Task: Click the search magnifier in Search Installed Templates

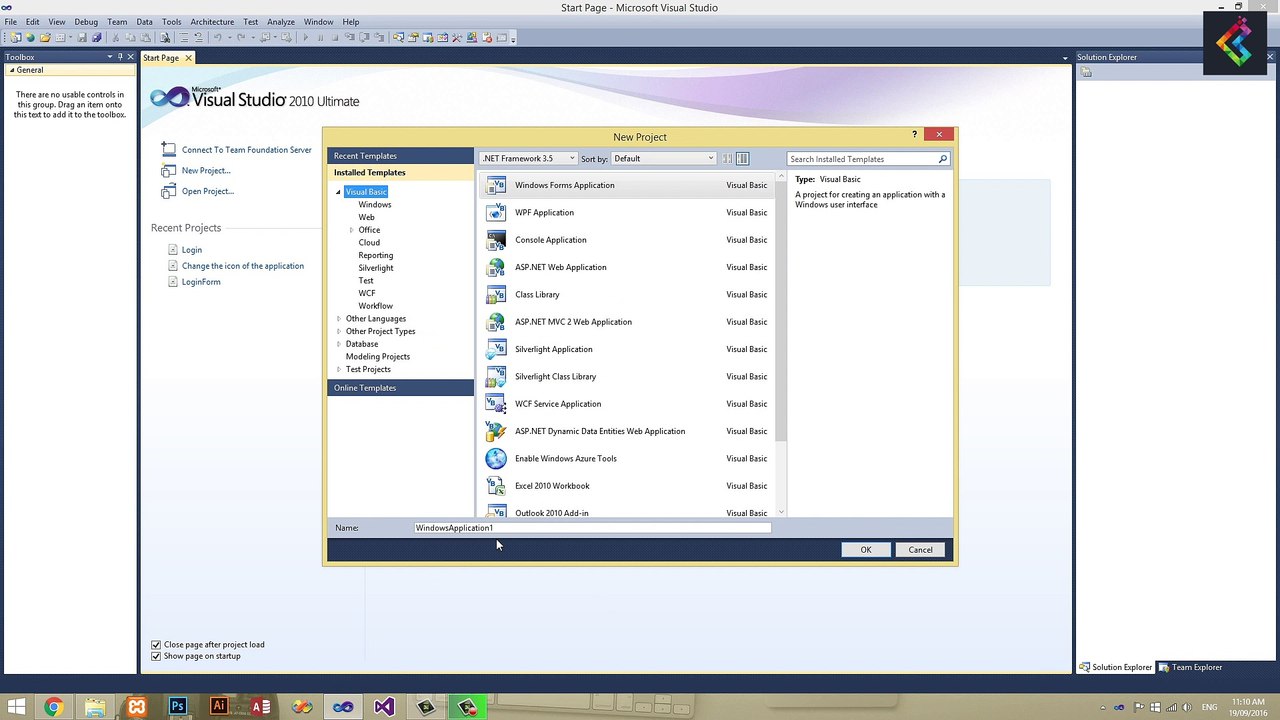Action: 942,159
